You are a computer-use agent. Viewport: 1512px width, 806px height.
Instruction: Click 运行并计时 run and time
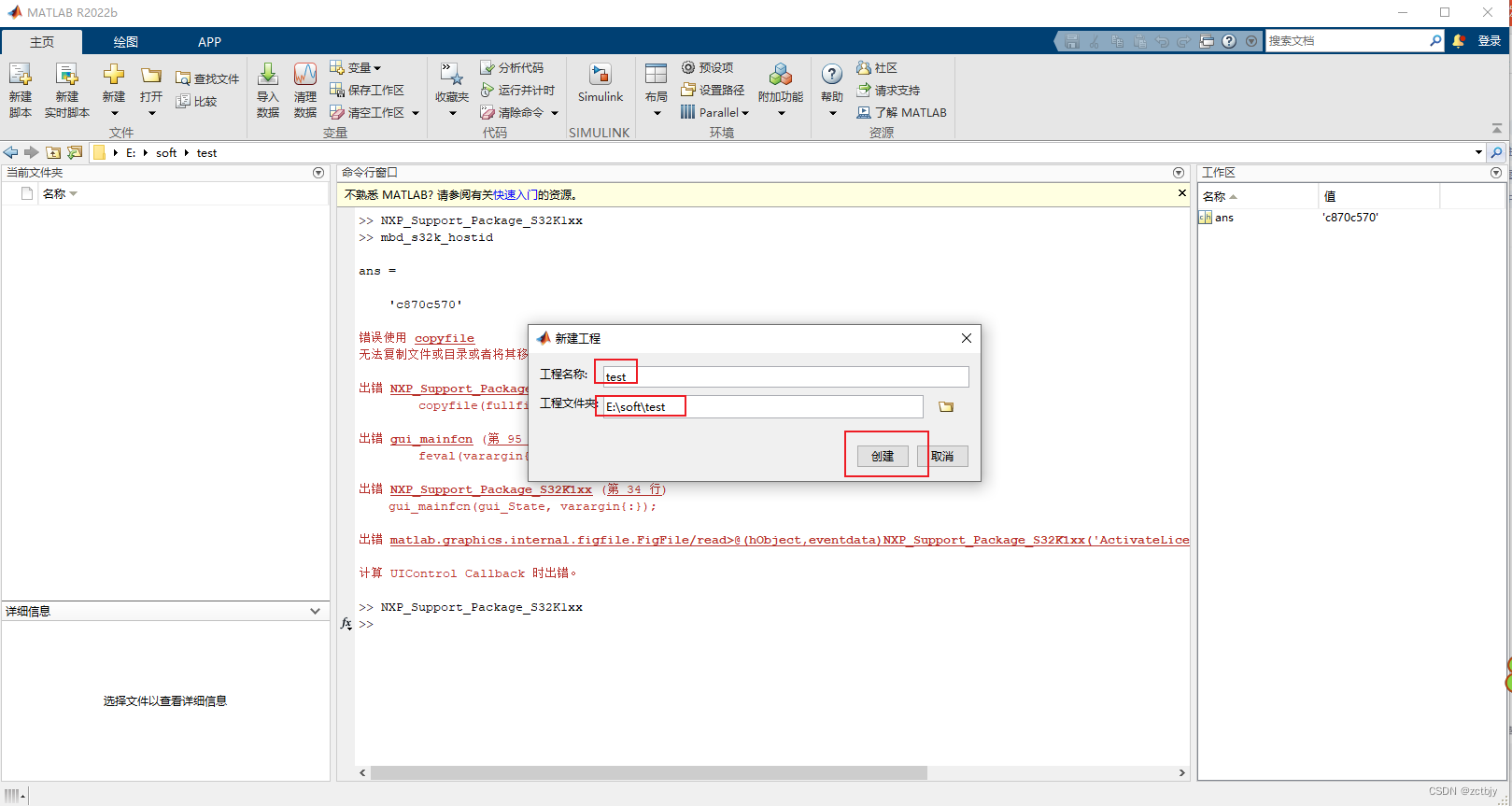tap(518, 90)
